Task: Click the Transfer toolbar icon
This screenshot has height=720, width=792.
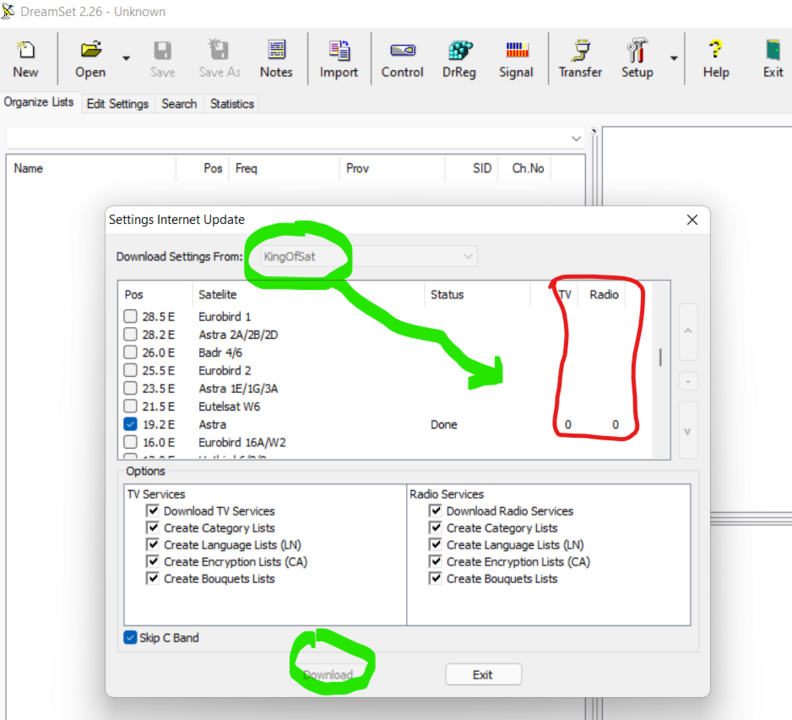Action: click(x=580, y=59)
